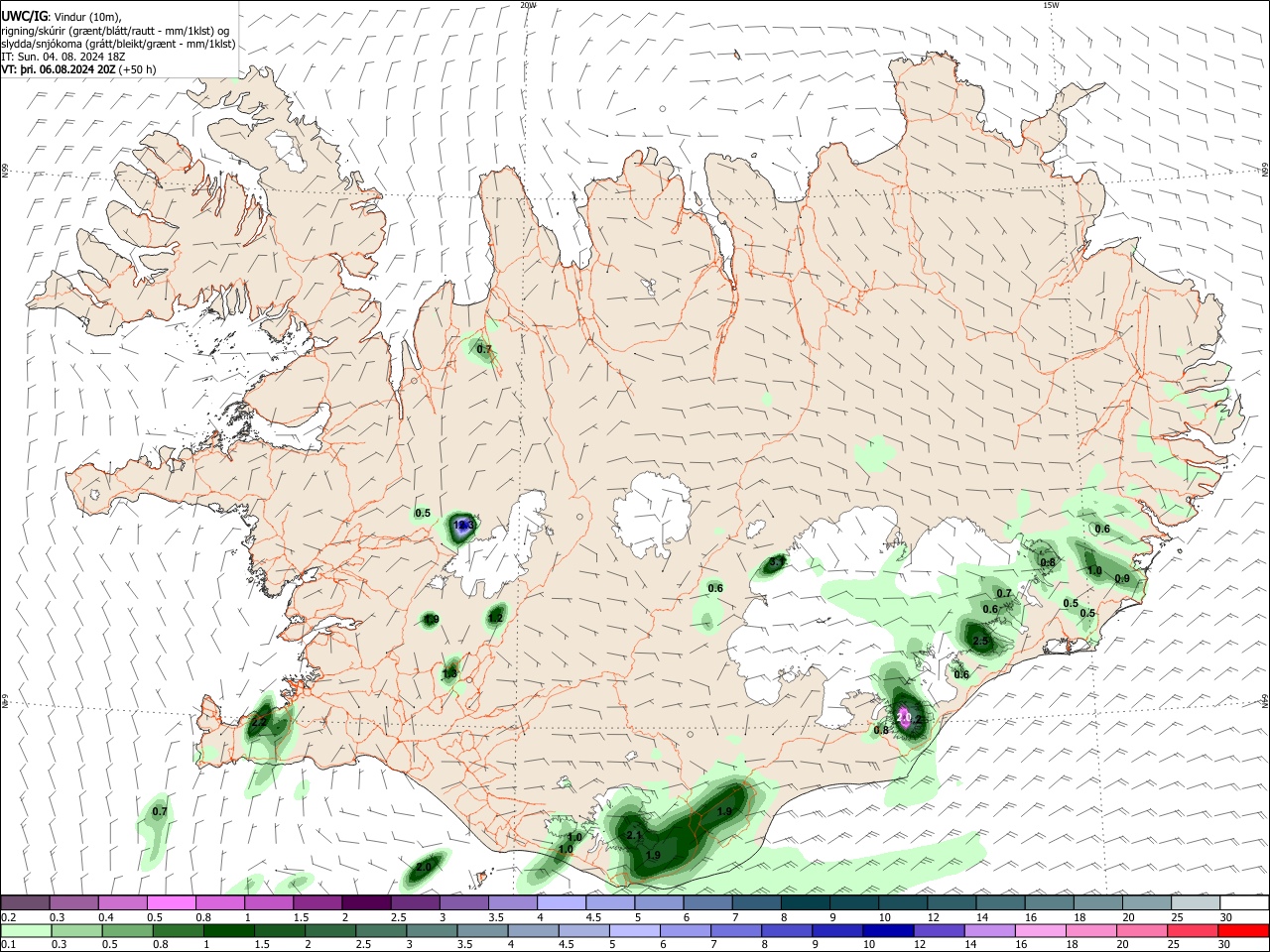The height and width of the screenshot is (952, 1270).
Task: Click the greyish-purple 0.2 sleet/snow legend swatch
Action: click(x=26, y=903)
